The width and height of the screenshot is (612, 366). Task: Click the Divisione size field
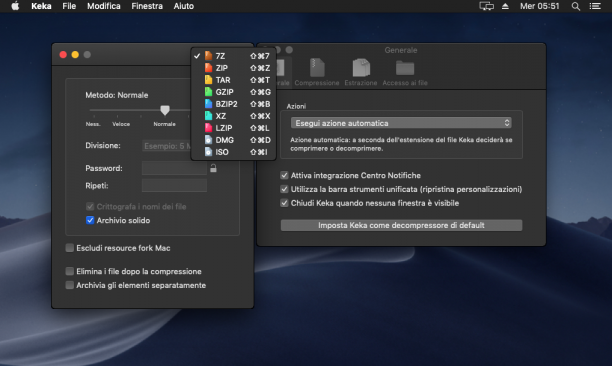(167, 146)
